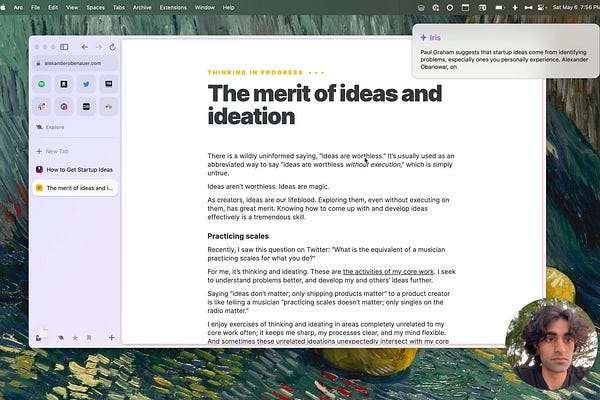The height and width of the screenshot is (400, 600).
Task: Open the Help menu
Action: tap(228, 7)
